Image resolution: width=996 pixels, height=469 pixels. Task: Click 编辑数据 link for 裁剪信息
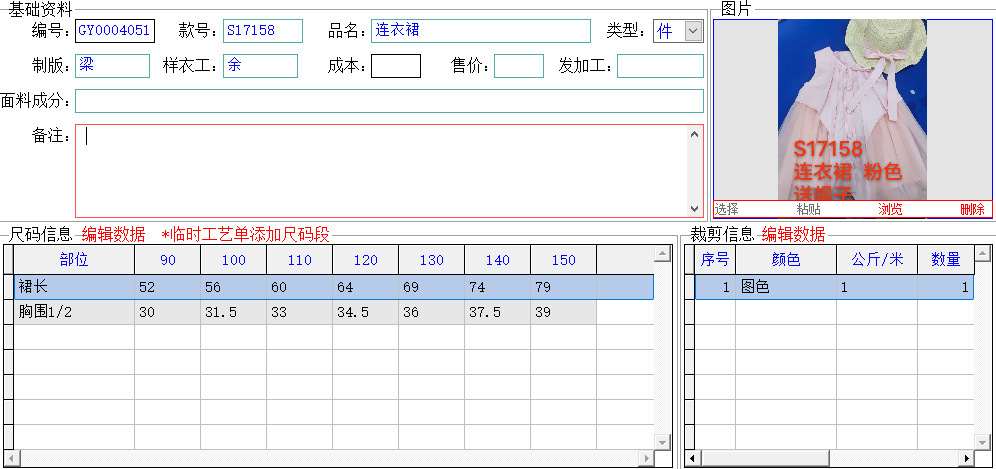[x=793, y=234]
